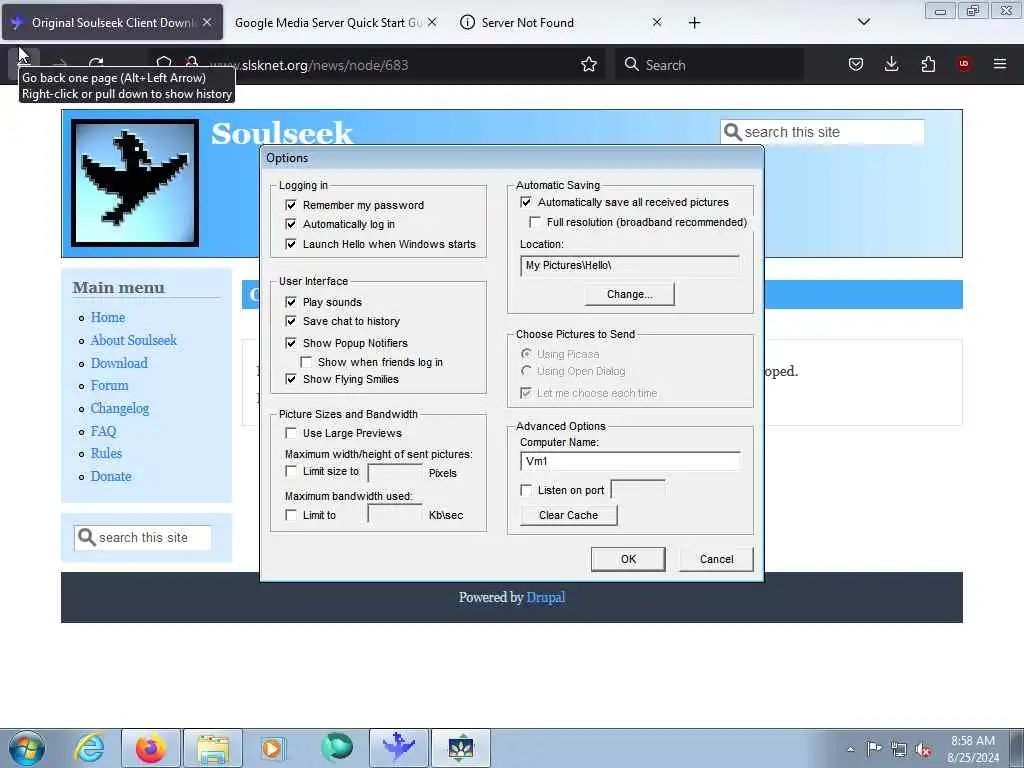Image resolution: width=1024 pixels, height=768 pixels.
Task: Reload the page with the refresh icon
Action: (96, 63)
